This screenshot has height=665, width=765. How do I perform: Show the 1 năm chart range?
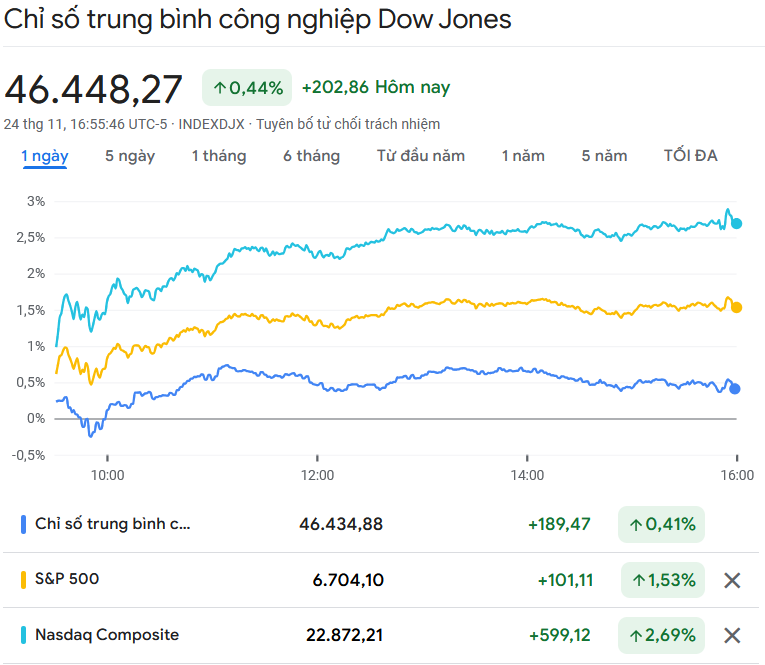pos(523,156)
